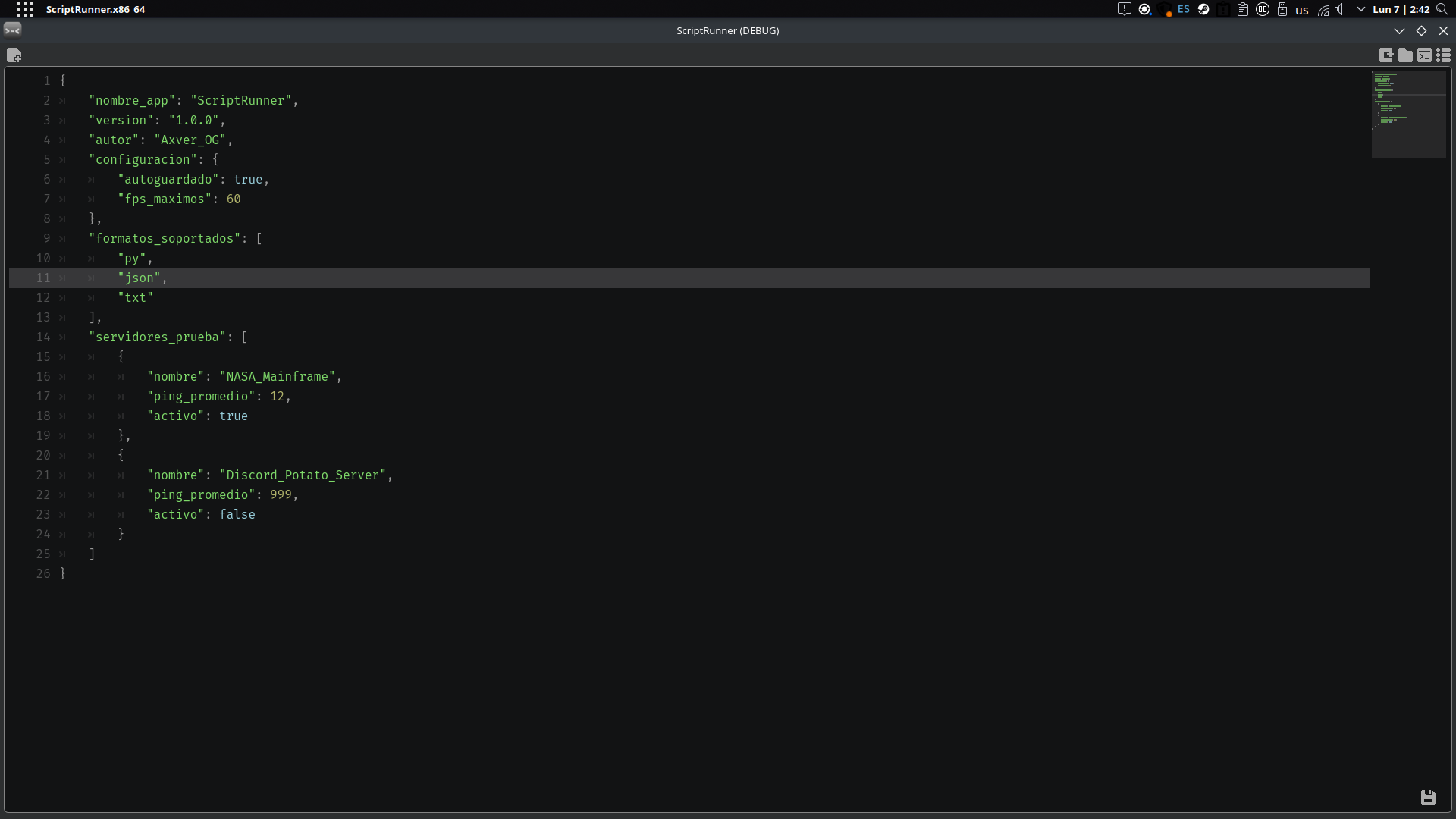Open the folder icon in toolbar
This screenshot has height=819, width=1456.
(x=1405, y=55)
